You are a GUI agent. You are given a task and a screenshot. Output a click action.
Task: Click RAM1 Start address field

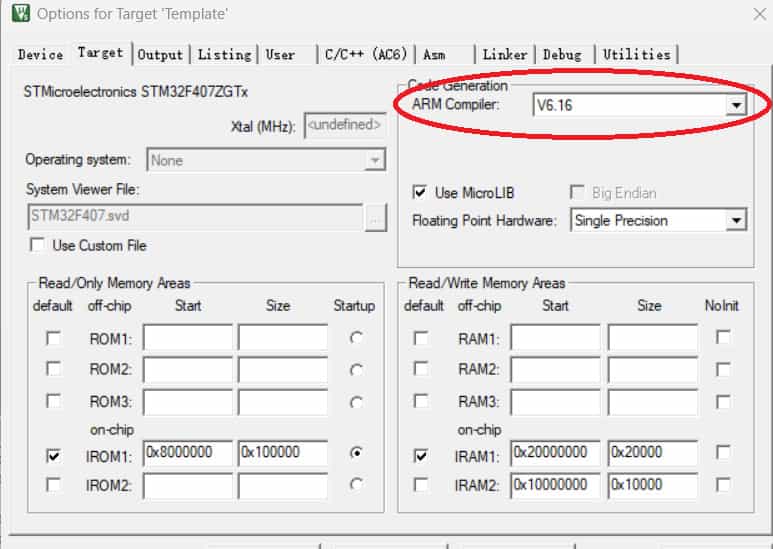tap(556, 337)
